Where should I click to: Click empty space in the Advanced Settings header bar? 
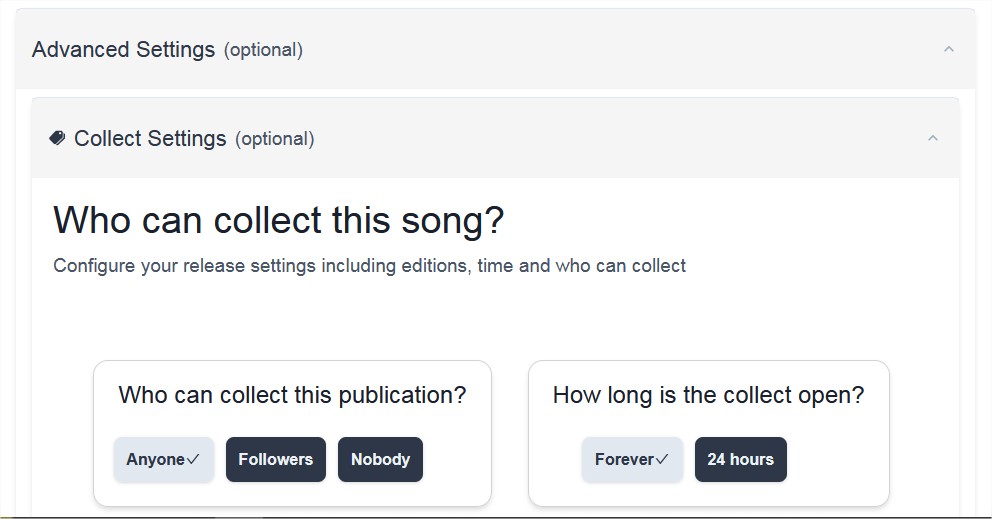click(x=620, y=49)
